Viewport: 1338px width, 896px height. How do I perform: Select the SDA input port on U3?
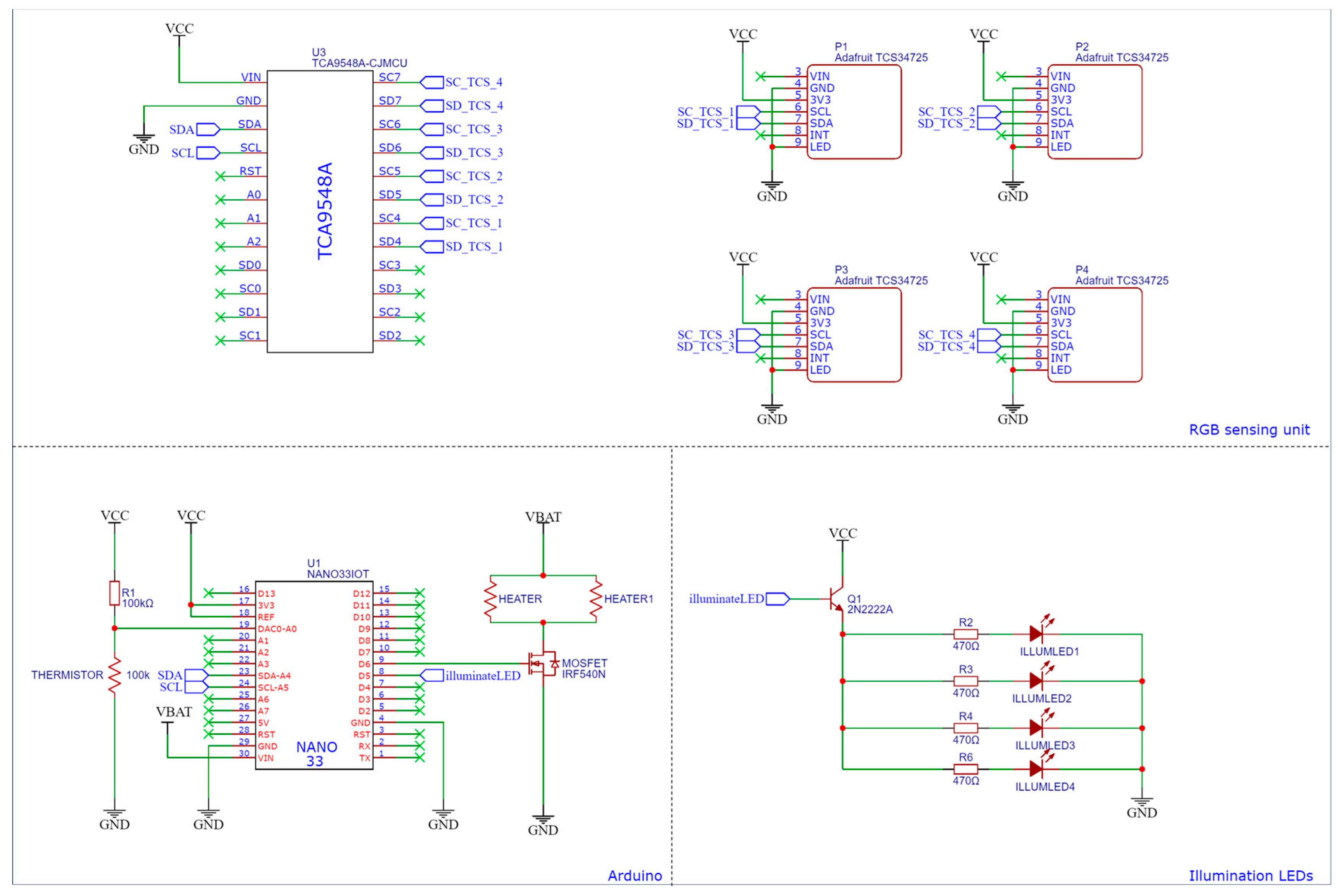click(208, 130)
